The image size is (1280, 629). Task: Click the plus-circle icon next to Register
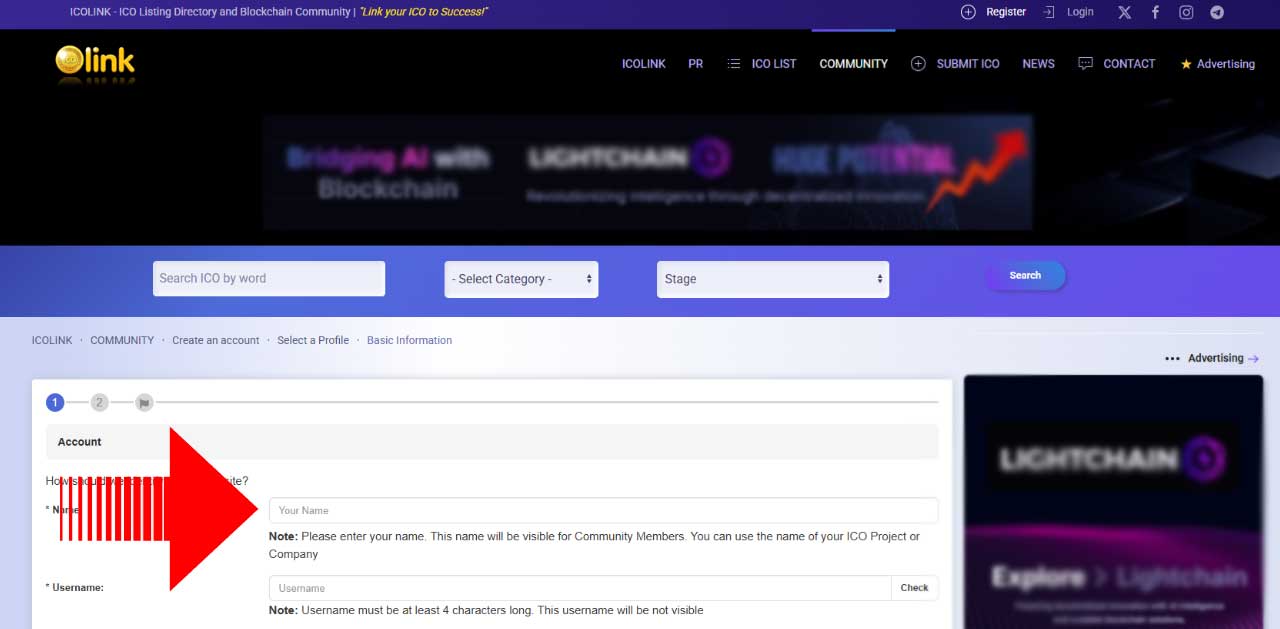point(967,12)
